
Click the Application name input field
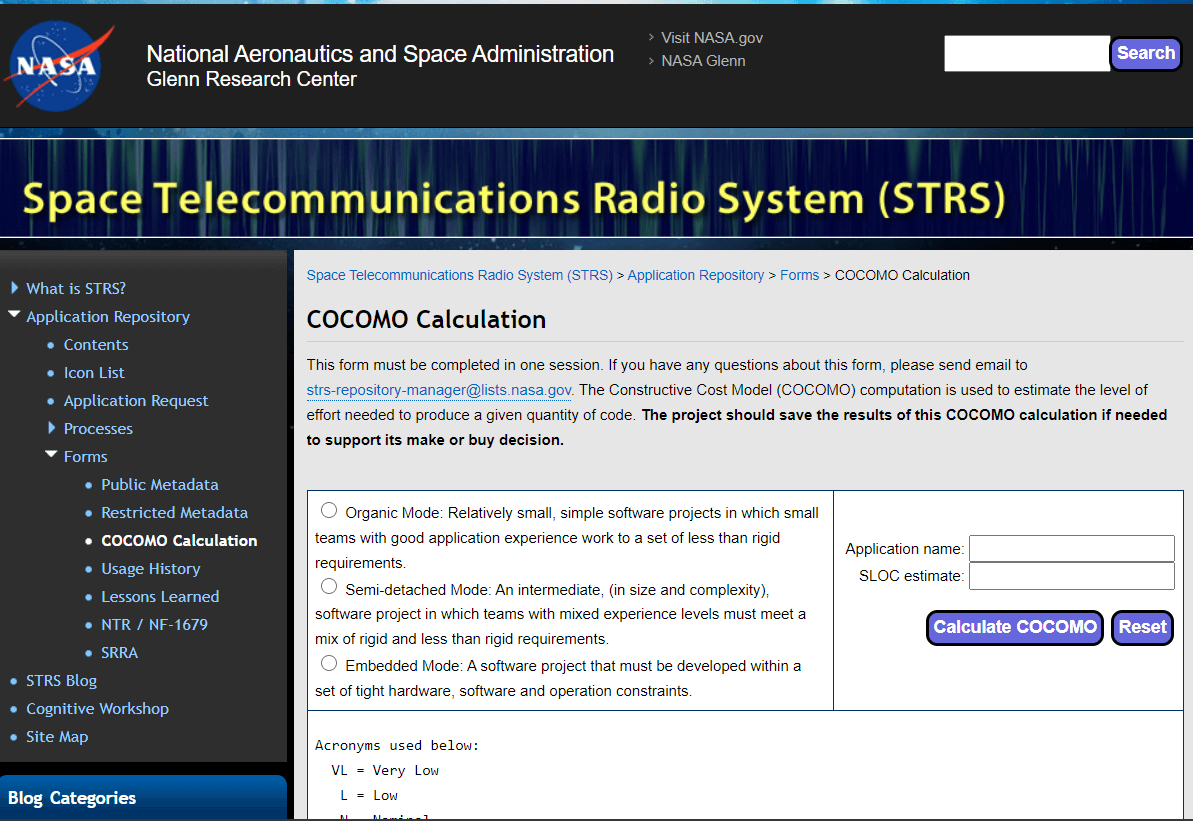(x=1071, y=549)
